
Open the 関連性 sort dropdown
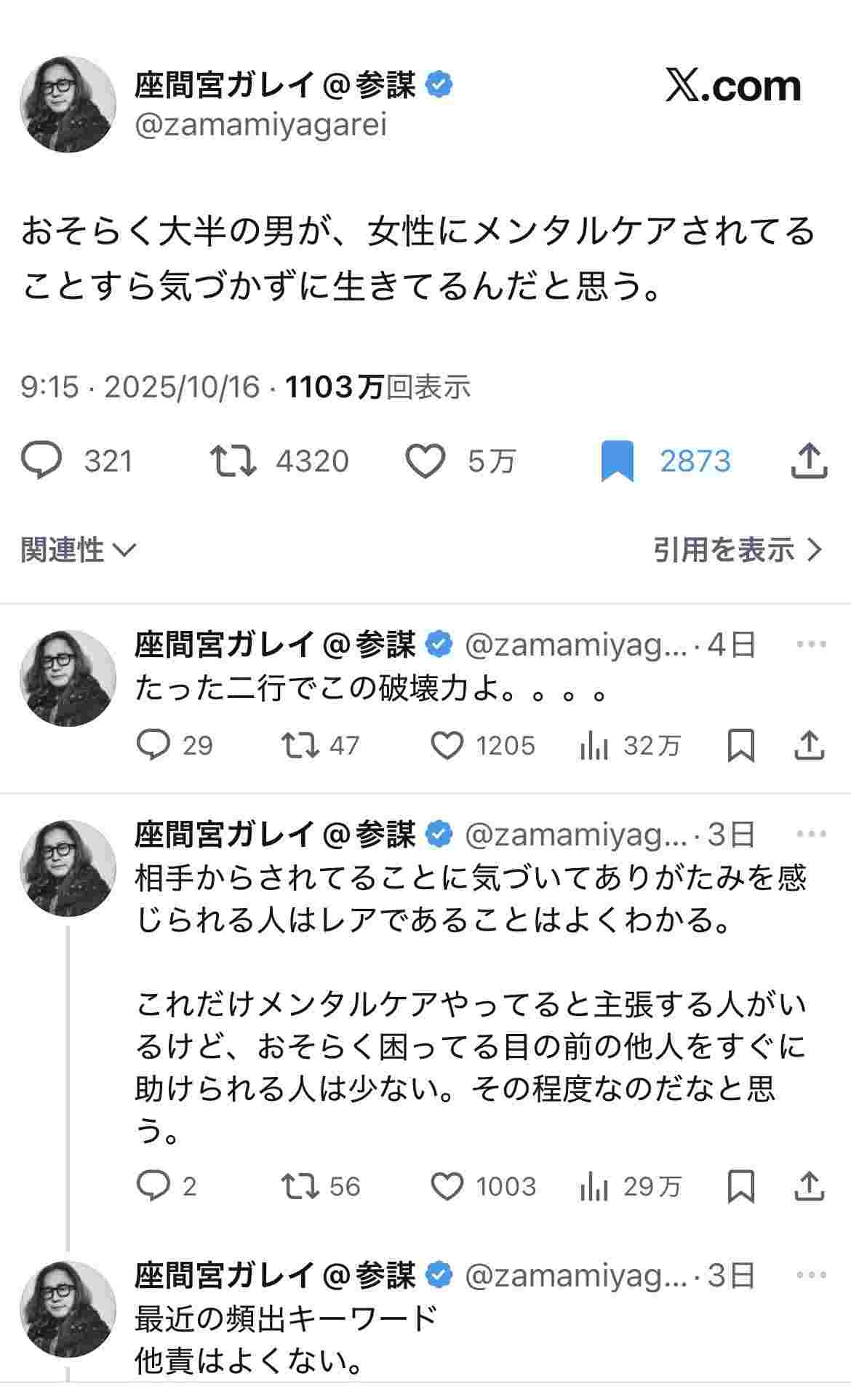pos(78,550)
